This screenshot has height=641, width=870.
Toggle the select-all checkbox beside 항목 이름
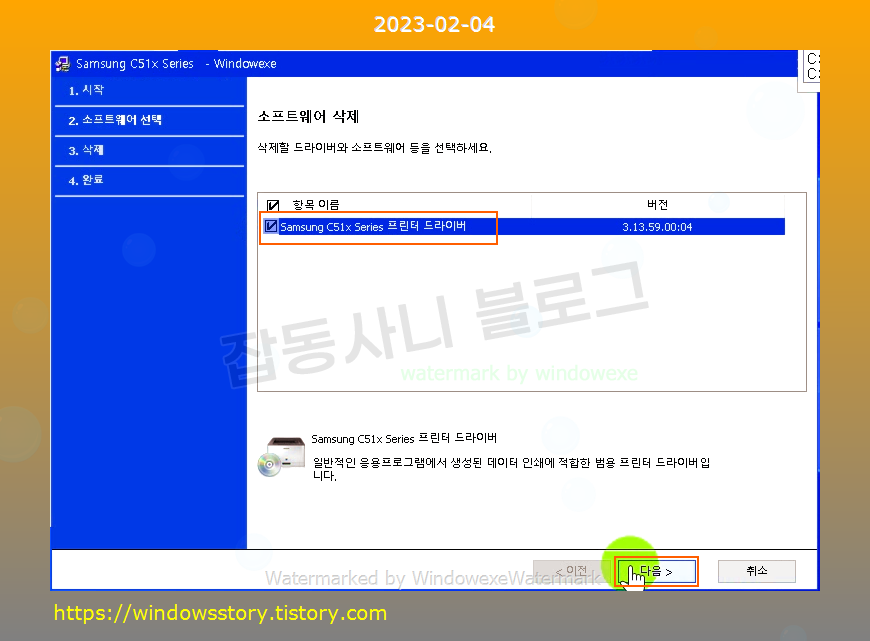(x=273, y=205)
